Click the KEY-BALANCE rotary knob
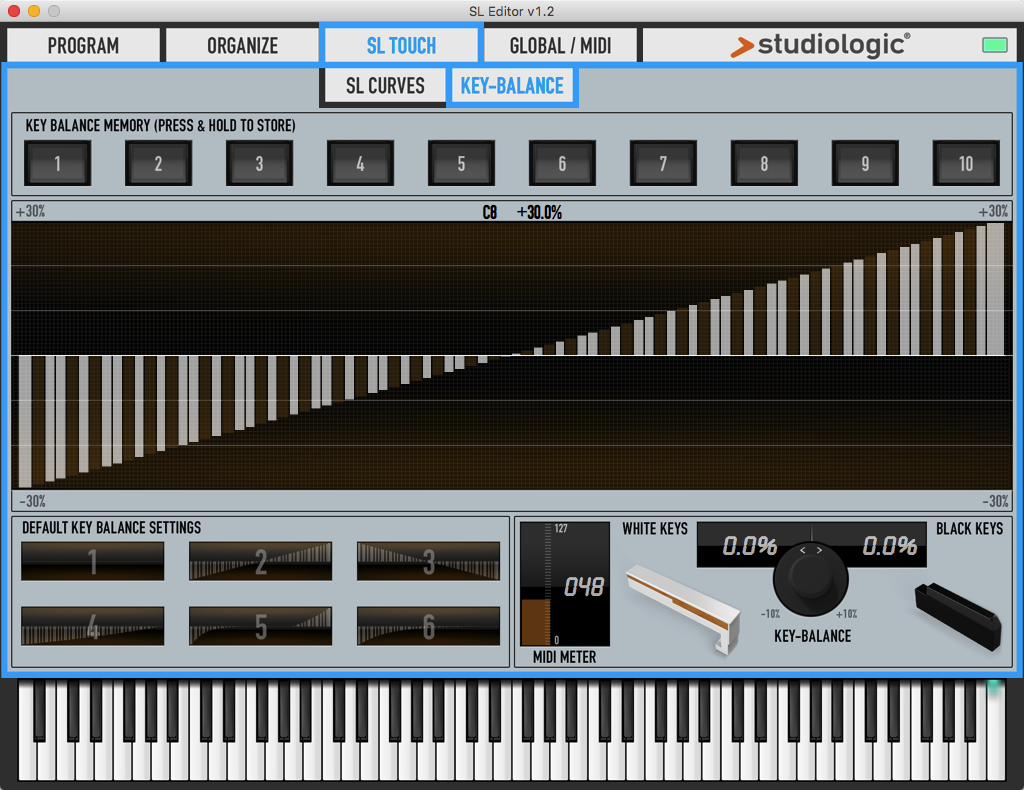This screenshot has width=1024, height=790. click(x=810, y=578)
